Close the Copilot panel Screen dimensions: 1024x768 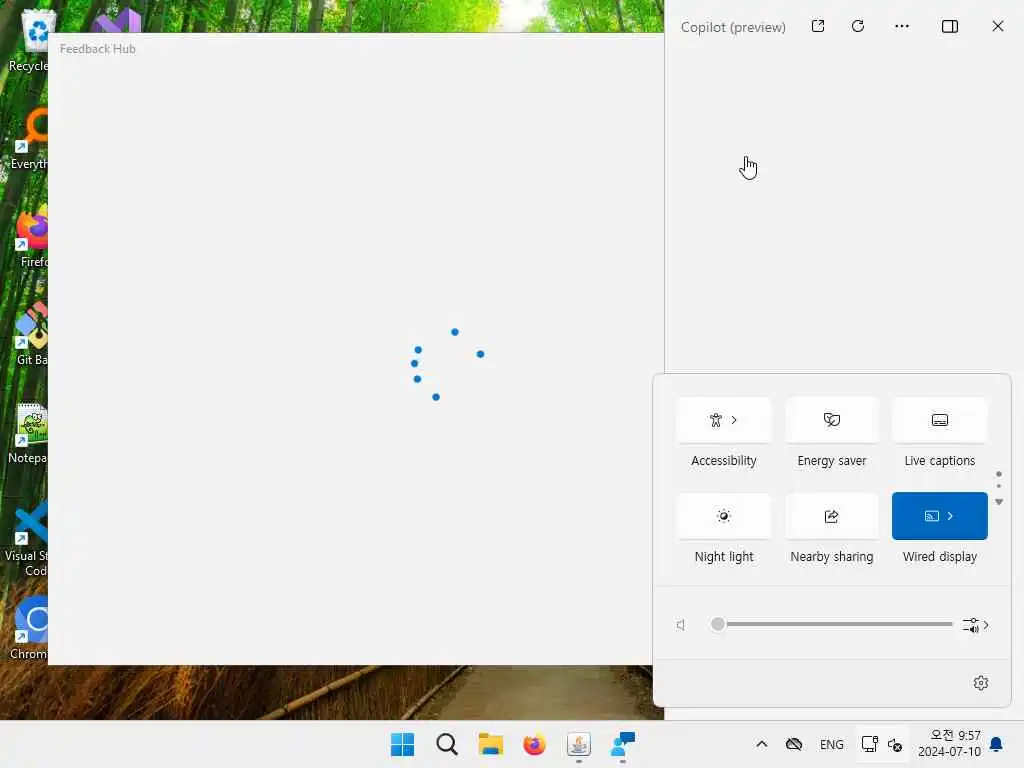[x=998, y=26]
